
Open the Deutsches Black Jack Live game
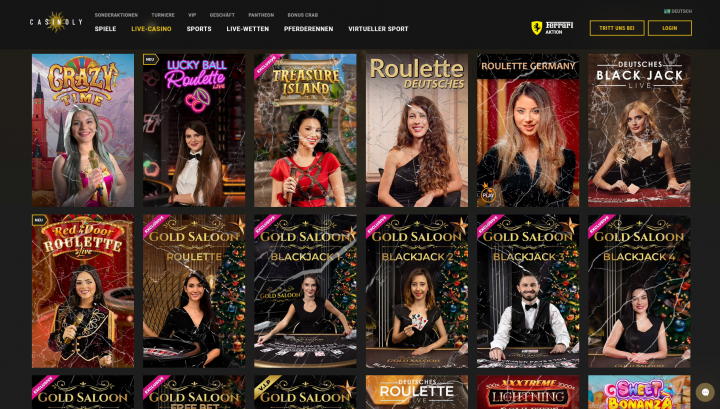pyautogui.click(x=639, y=130)
